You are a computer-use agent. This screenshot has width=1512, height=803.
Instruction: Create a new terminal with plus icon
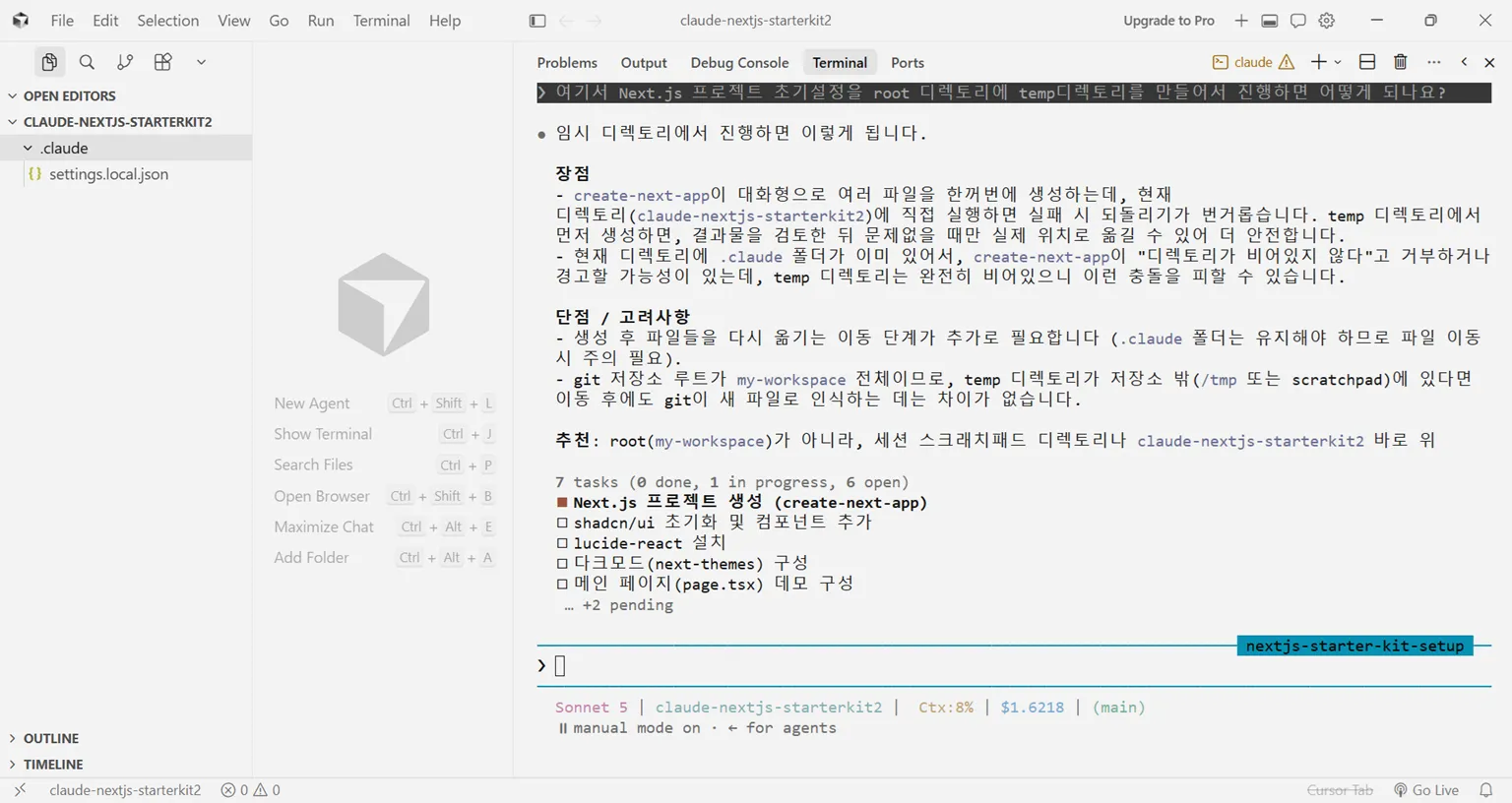[x=1319, y=62]
